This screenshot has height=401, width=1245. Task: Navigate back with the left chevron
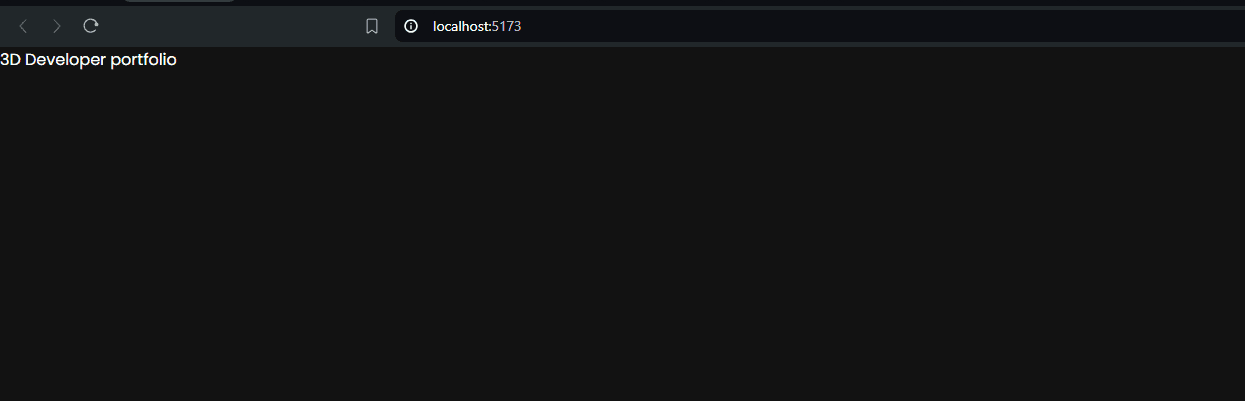click(x=23, y=26)
